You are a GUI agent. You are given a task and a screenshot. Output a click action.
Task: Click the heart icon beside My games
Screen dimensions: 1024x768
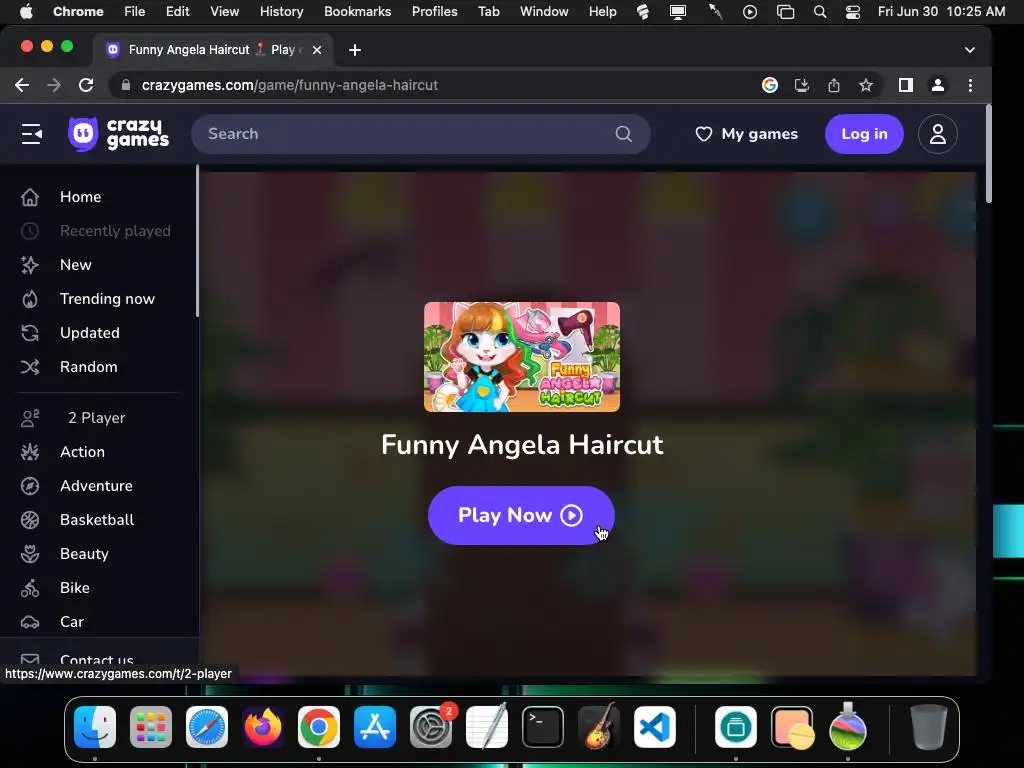703,134
